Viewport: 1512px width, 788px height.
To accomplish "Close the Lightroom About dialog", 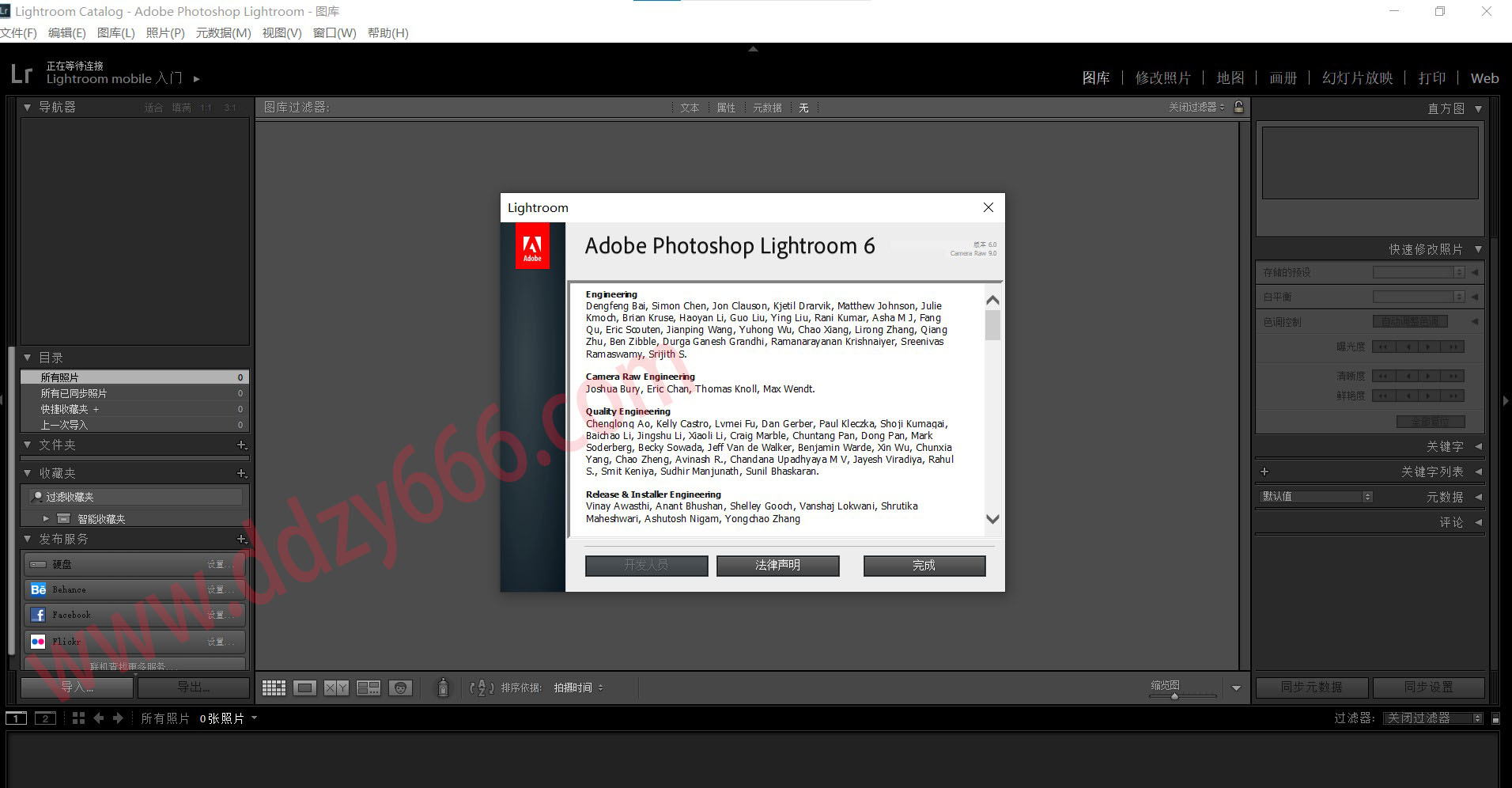I will pos(988,207).
